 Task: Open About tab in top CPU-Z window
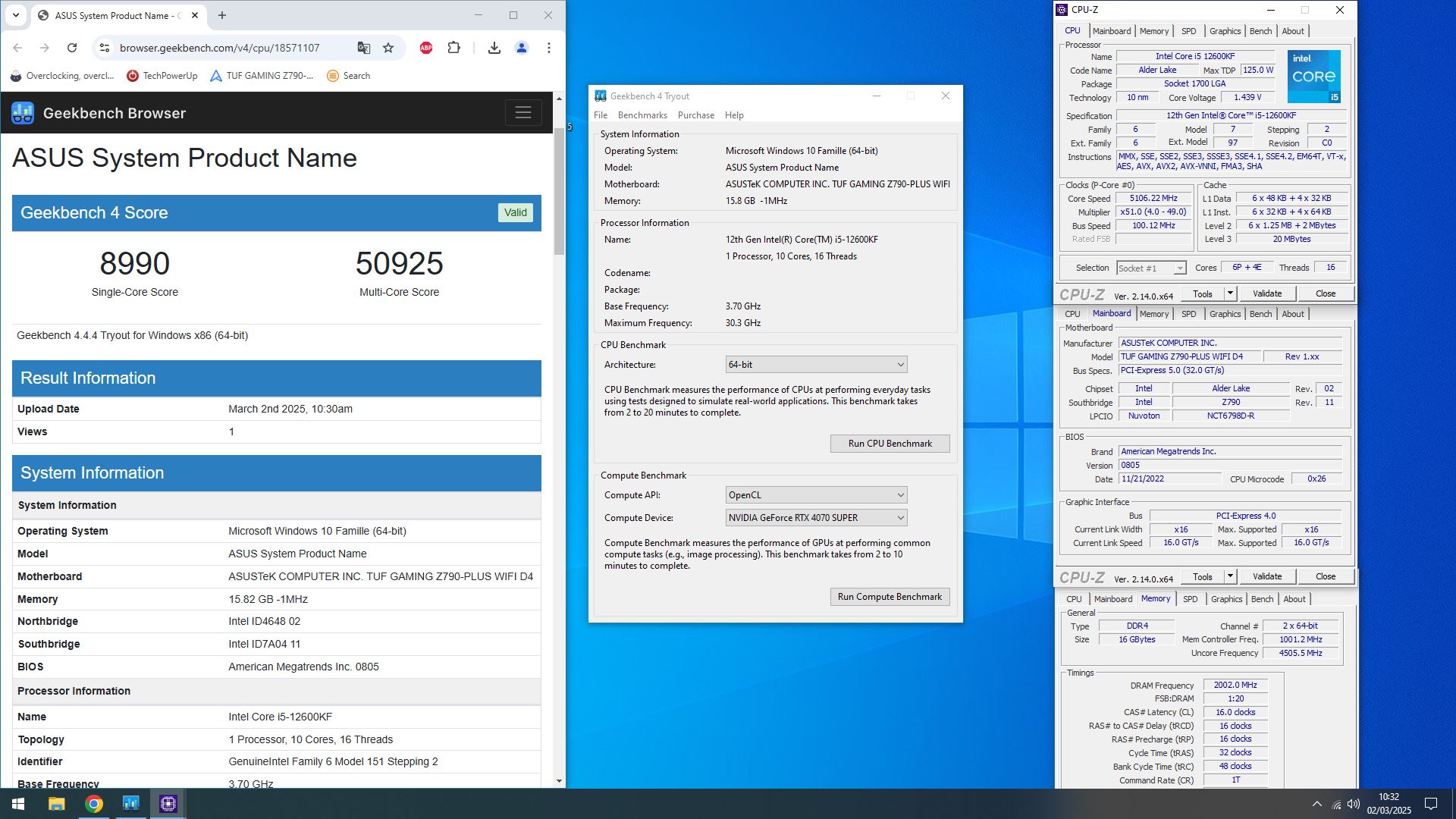click(x=1293, y=31)
